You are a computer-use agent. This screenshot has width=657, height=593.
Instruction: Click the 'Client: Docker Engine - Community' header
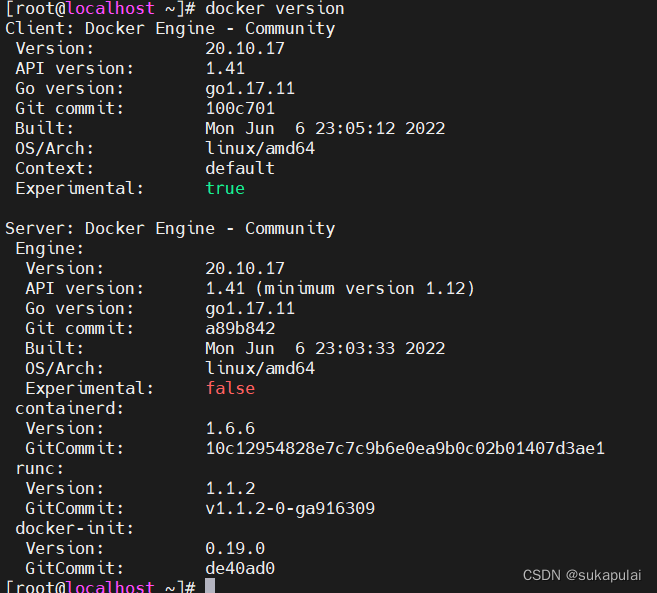(170, 28)
